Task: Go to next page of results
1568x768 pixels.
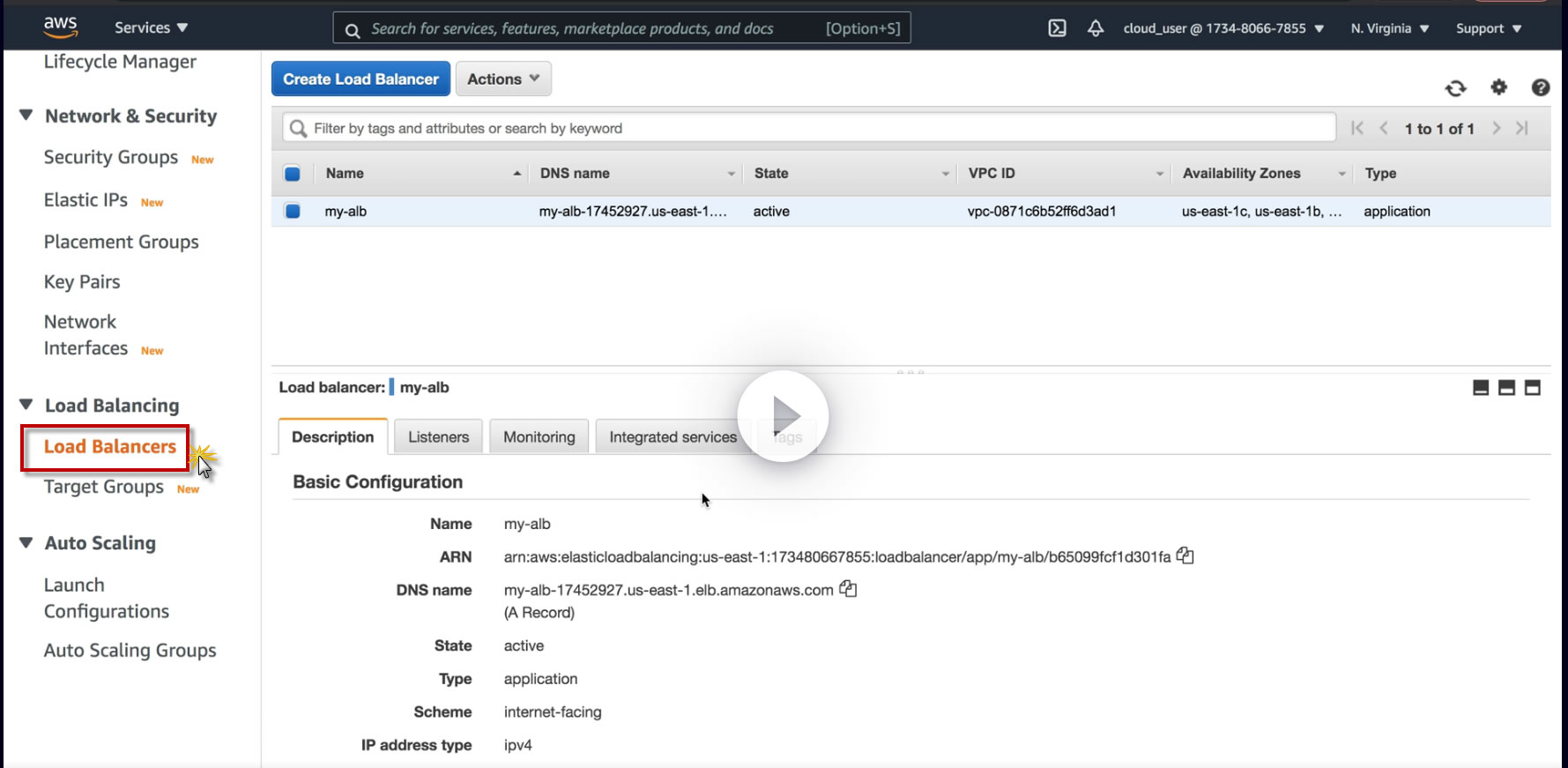Action: coord(1497,128)
